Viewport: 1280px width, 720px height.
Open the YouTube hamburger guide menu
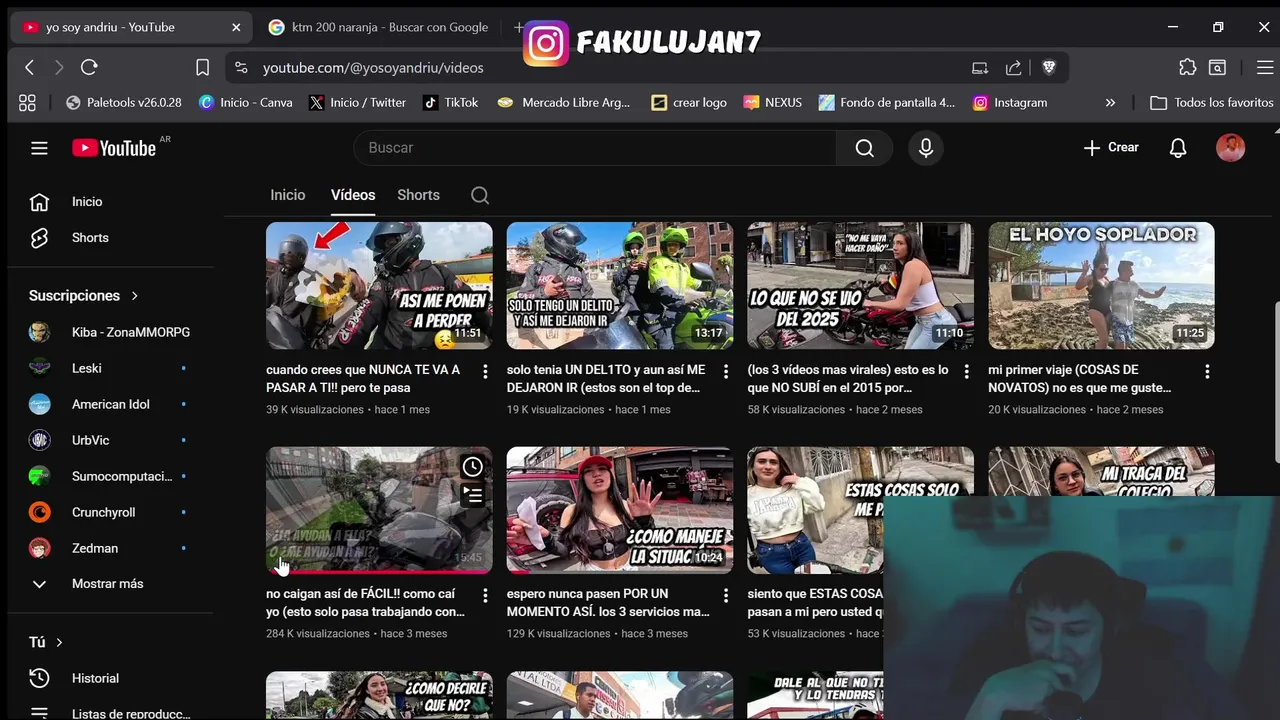coord(39,148)
